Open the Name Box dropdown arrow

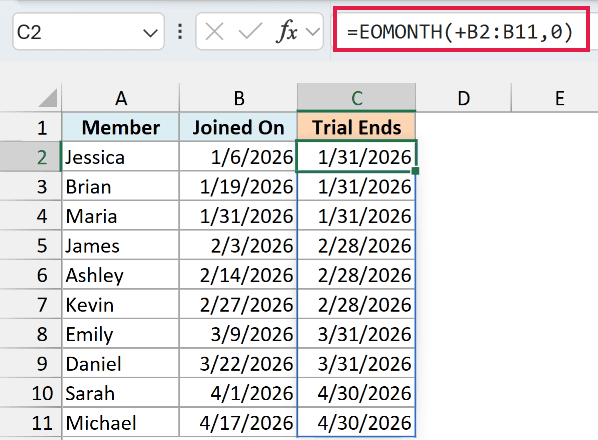(x=150, y=33)
